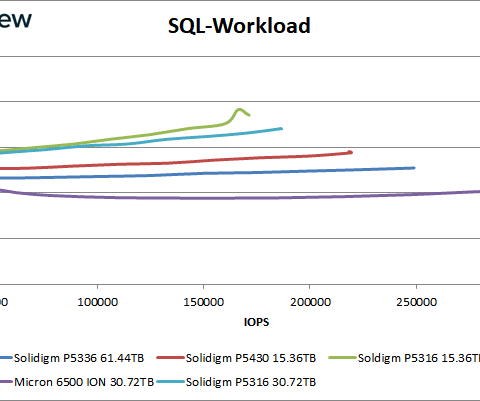
Task: Click the 150000 axis label
Action: click(x=203, y=302)
